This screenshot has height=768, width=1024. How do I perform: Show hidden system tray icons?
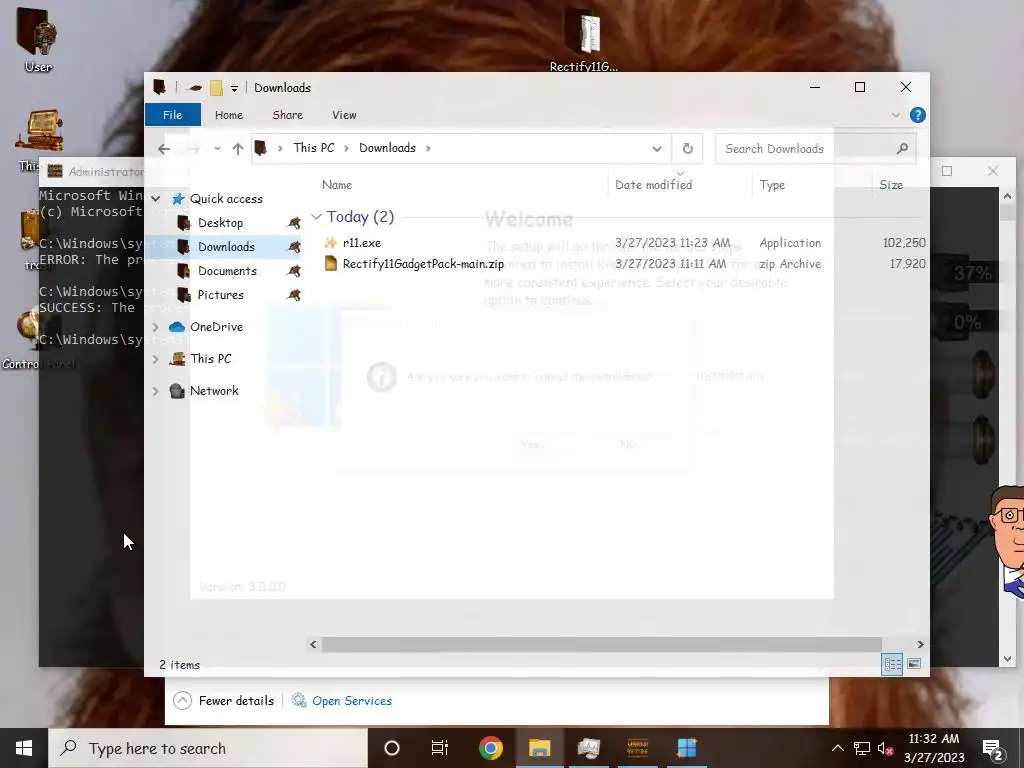pos(837,748)
